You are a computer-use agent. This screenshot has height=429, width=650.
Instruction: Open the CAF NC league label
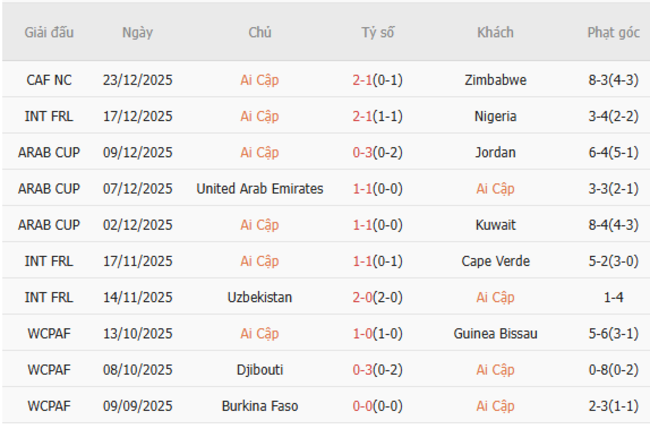click(x=49, y=80)
